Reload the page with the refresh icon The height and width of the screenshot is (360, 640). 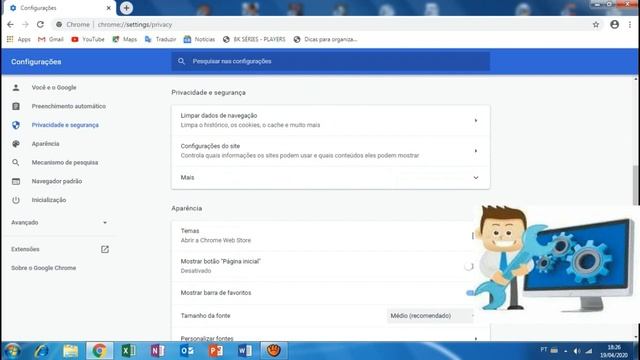pyautogui.click(x=40, y=24)
